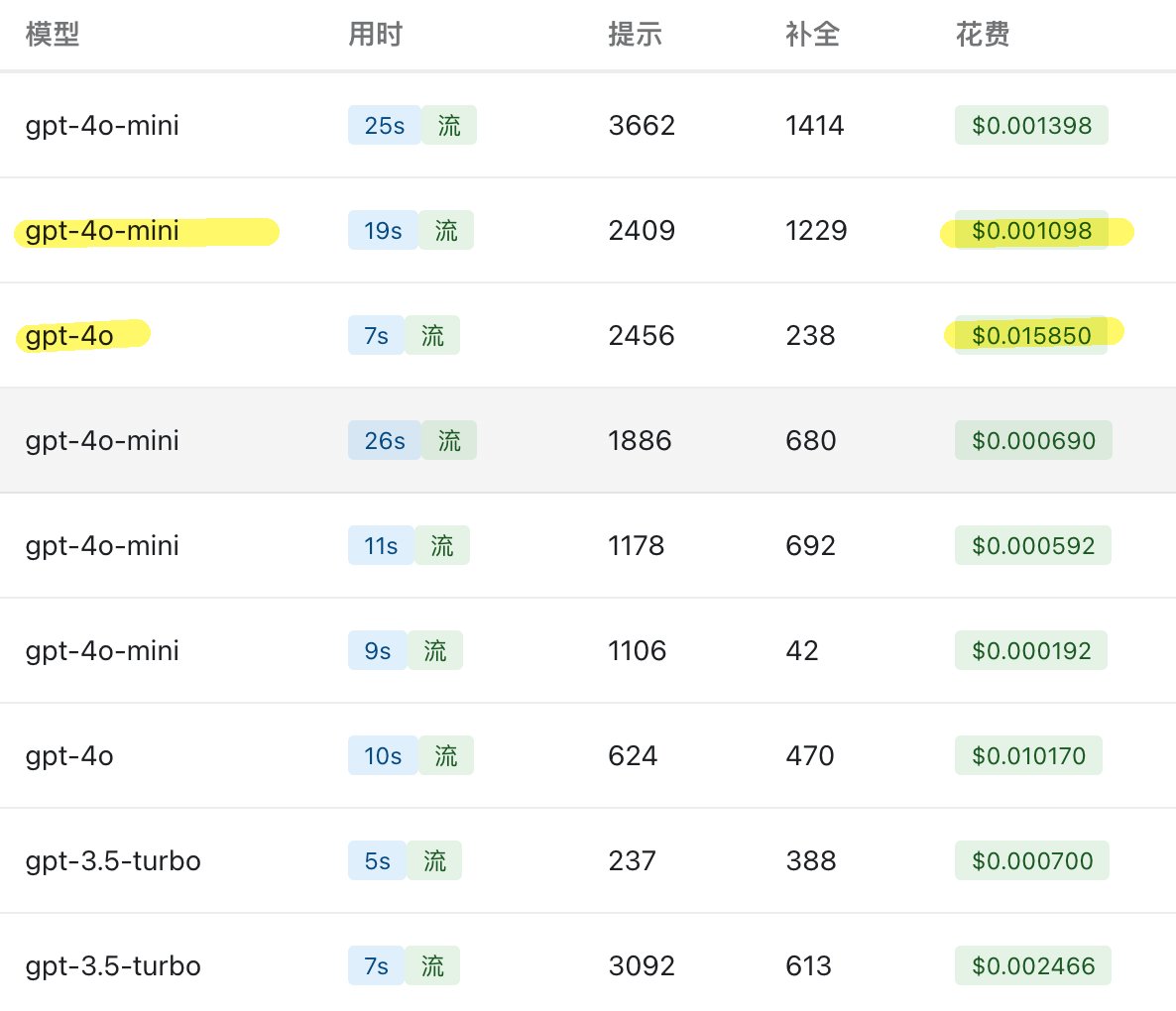Click the 流 tag next to 5s
The width and height of the screenshot is (1176, 1011).
[x=434, y=859]
